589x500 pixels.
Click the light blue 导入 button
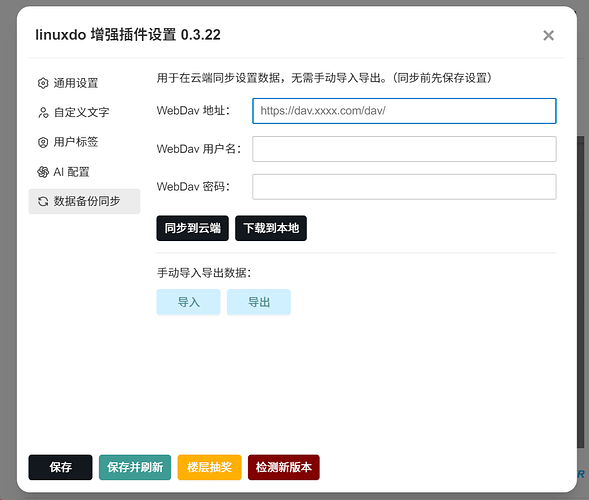(x=188, y=302)
